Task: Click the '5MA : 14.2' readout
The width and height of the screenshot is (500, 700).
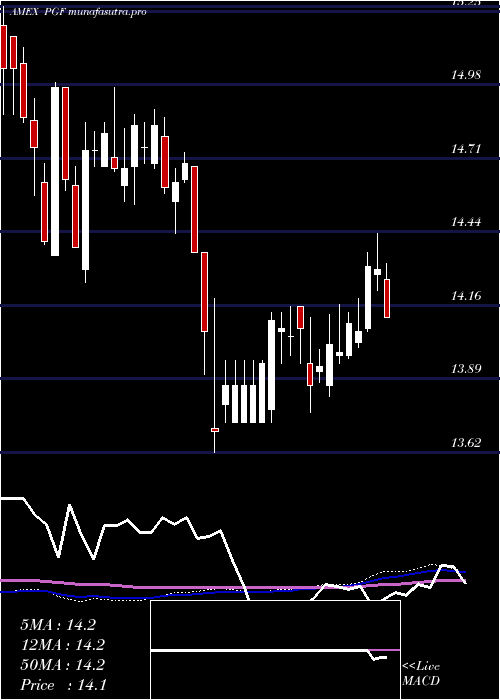Action: 58,625
